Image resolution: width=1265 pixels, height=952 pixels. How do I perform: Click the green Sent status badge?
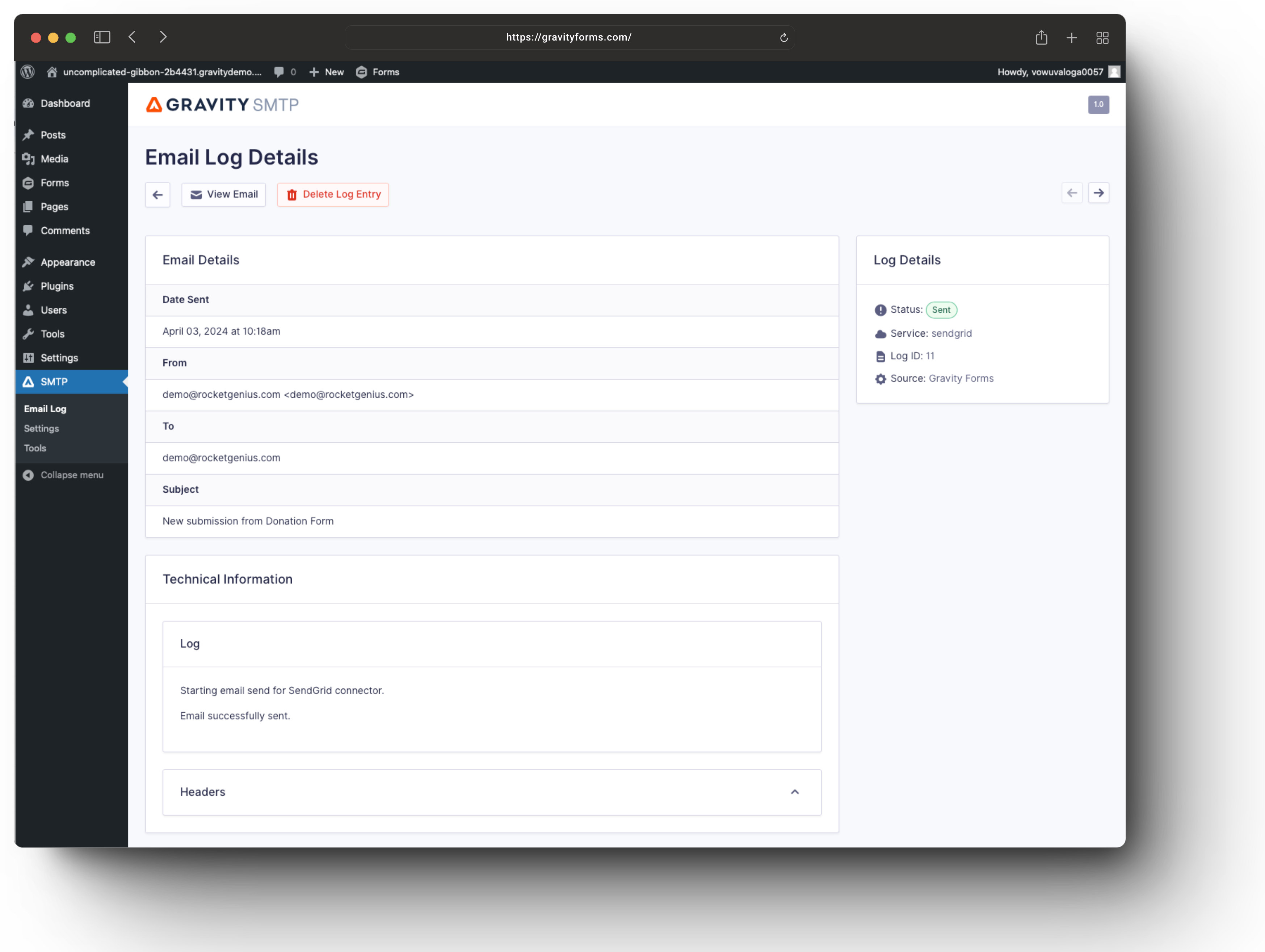click(941, 310)
